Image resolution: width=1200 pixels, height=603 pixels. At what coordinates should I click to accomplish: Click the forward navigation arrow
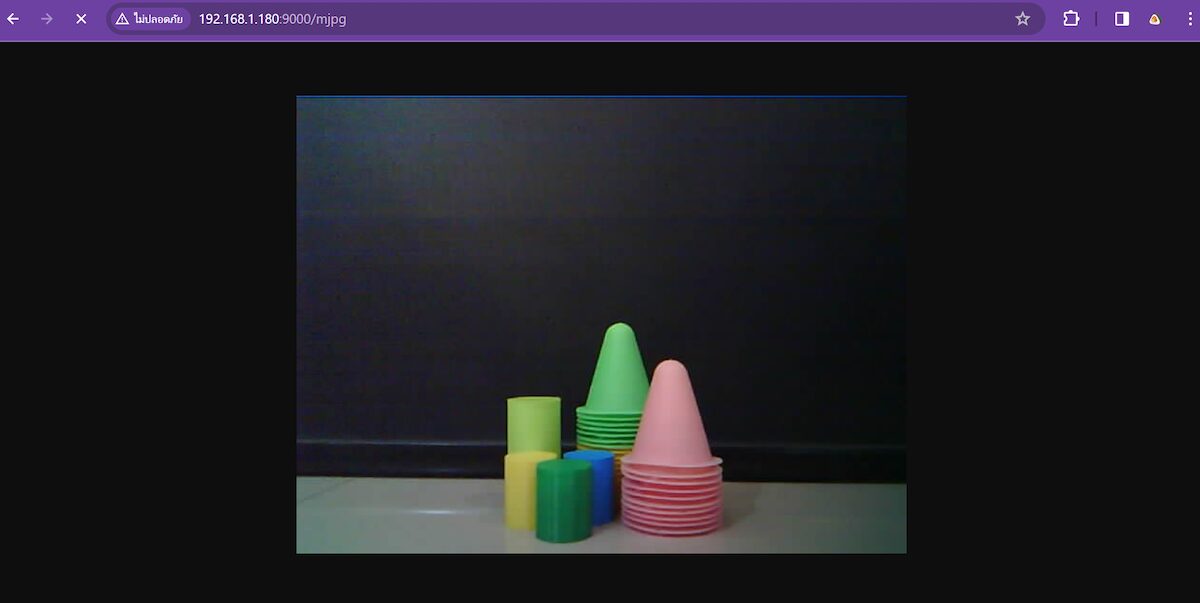coord(47,19)
